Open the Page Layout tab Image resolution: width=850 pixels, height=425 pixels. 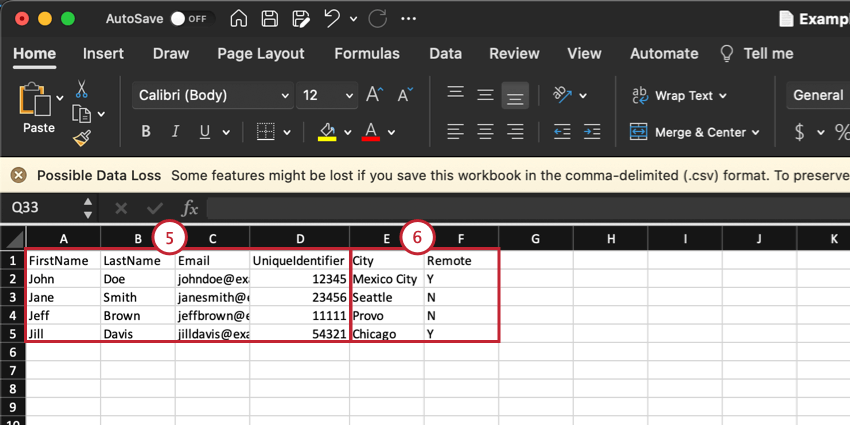pyautogui.click(x=261, y=54)
